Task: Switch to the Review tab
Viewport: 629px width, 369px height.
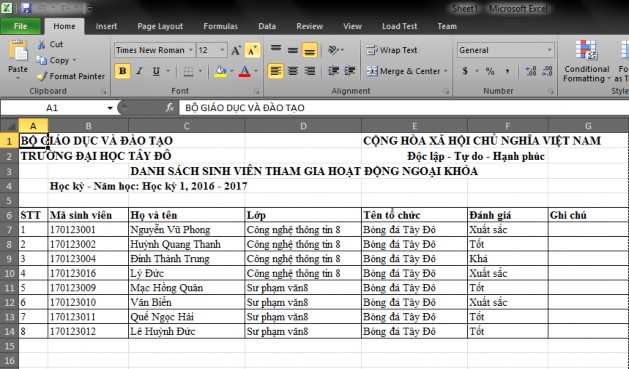Action: (310, 26)
